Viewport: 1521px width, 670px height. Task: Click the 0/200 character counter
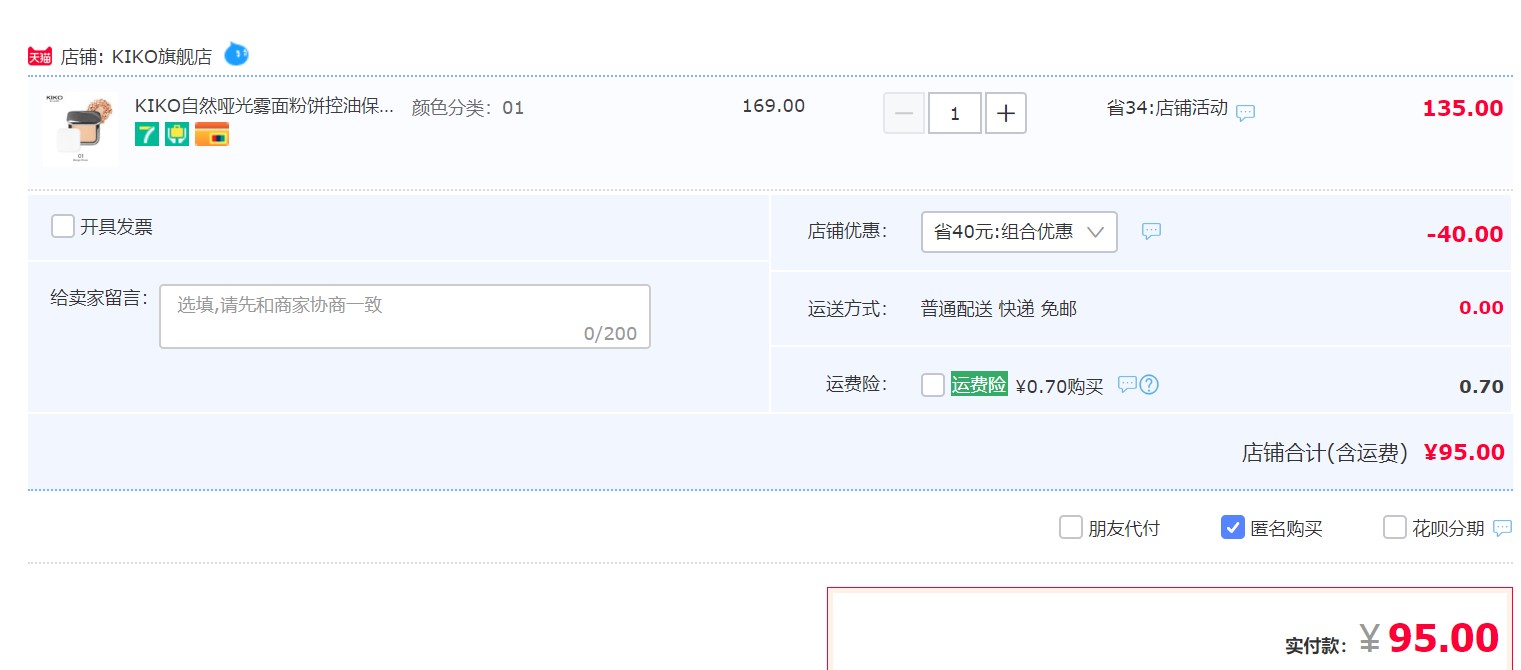pyautogui.click(x=610, y=334)
